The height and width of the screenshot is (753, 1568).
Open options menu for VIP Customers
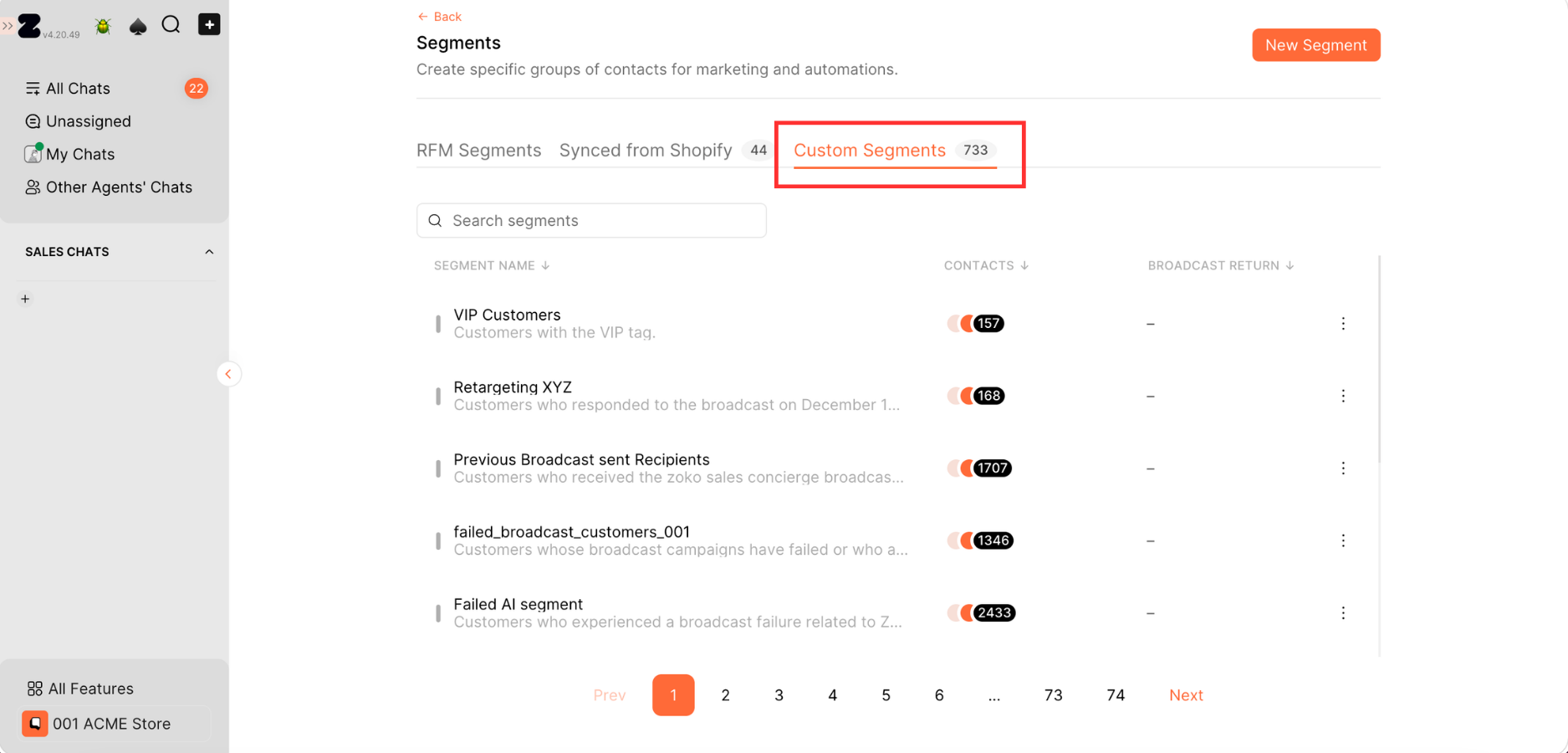[1343, 324]
